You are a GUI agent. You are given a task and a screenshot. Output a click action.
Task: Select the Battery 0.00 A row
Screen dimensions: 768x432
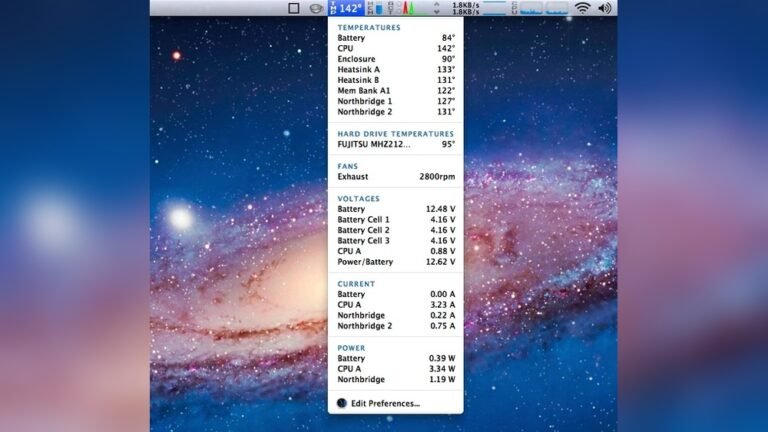[396, 294]
